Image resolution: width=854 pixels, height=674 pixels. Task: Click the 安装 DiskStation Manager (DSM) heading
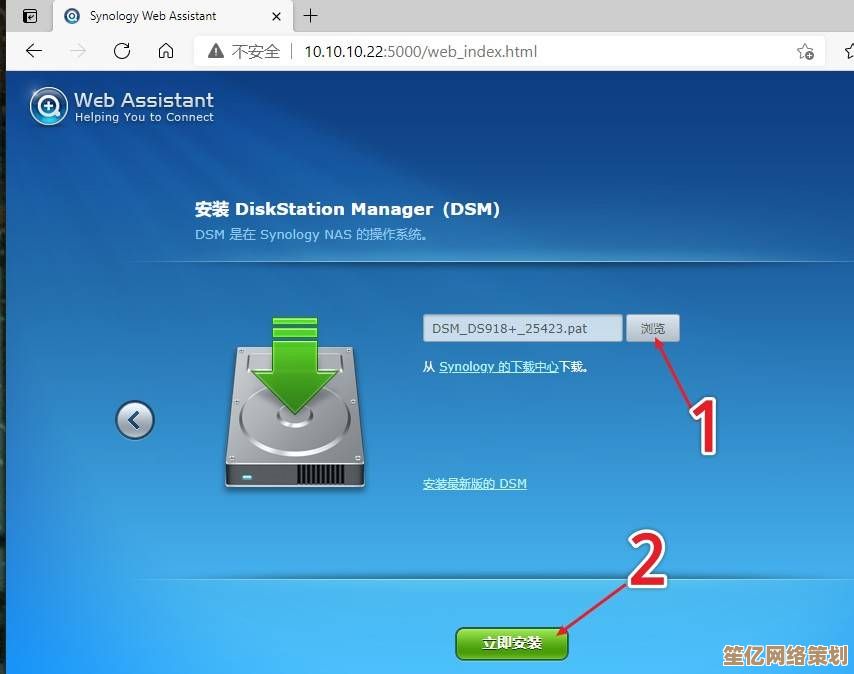coord(347,209)
